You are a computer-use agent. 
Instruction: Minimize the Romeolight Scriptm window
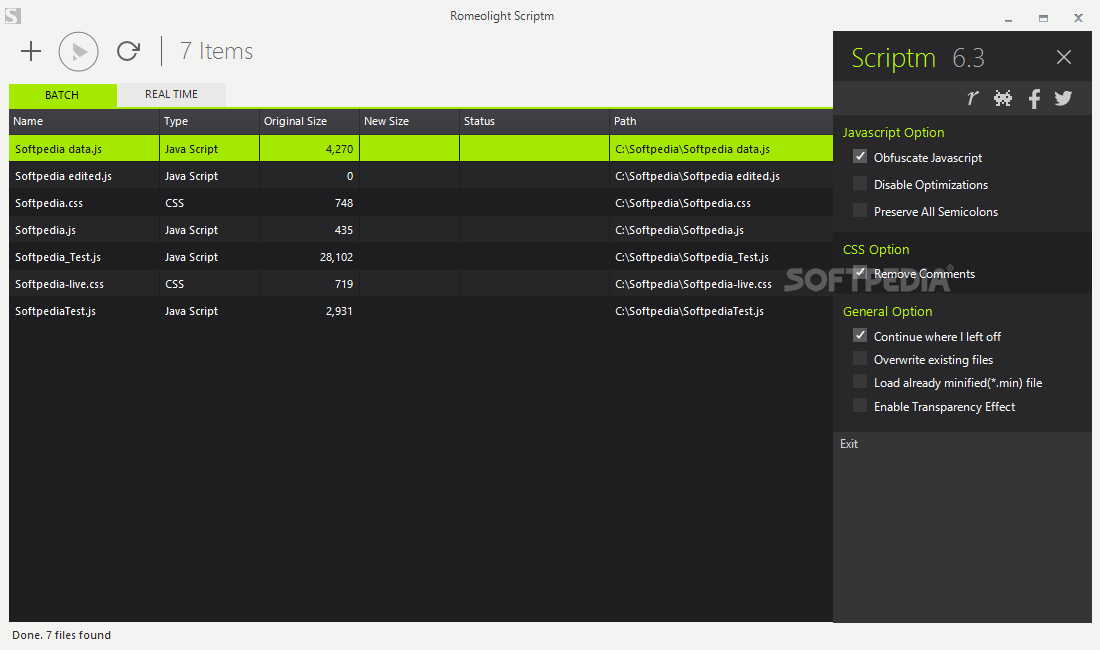(x=1008, y=19)
